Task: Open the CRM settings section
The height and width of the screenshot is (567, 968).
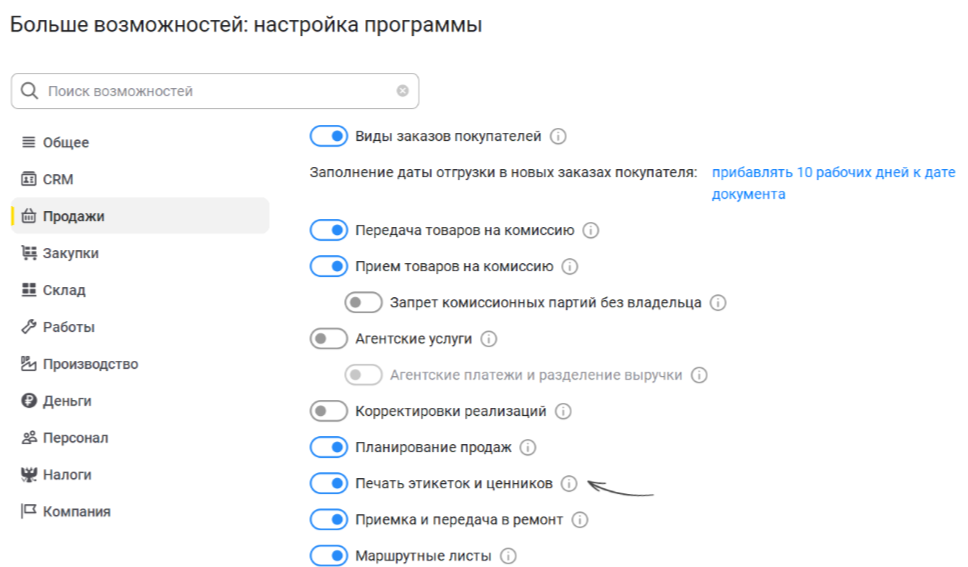Action: 140,179
